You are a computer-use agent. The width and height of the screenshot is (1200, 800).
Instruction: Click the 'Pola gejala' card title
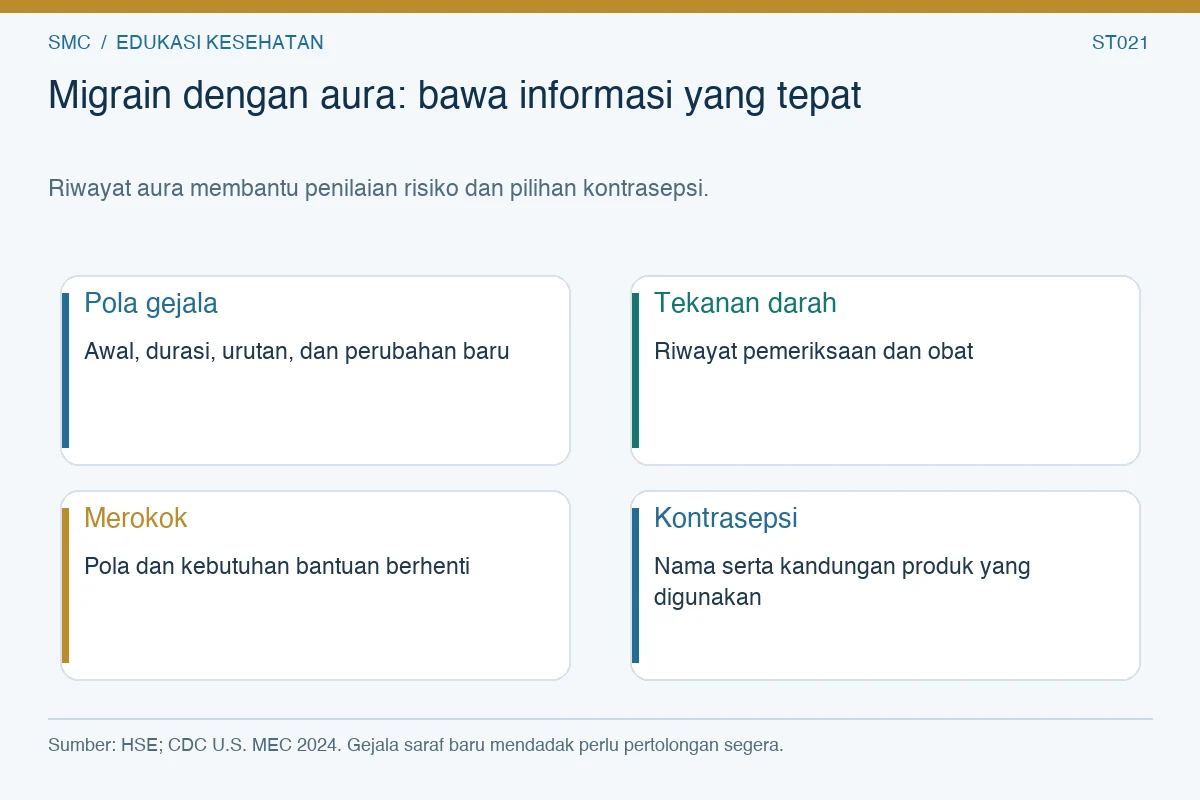click(x=151, y=303)
